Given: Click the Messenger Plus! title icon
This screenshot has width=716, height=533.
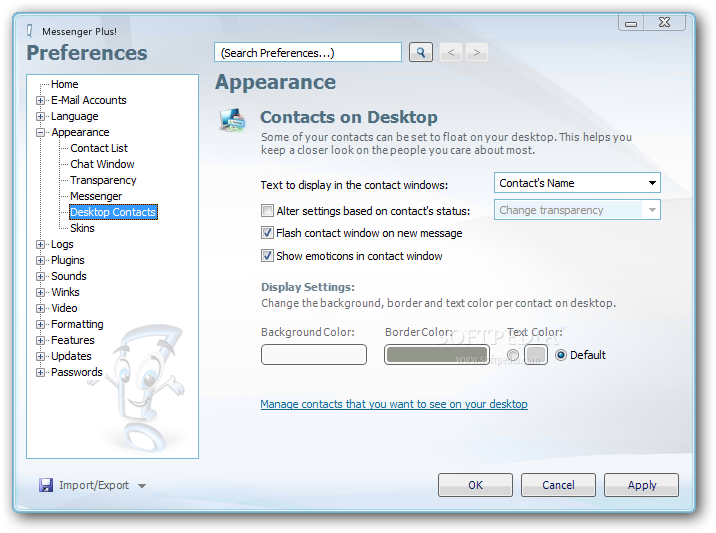Looking at the screenshot, I should tap(30, 31).
